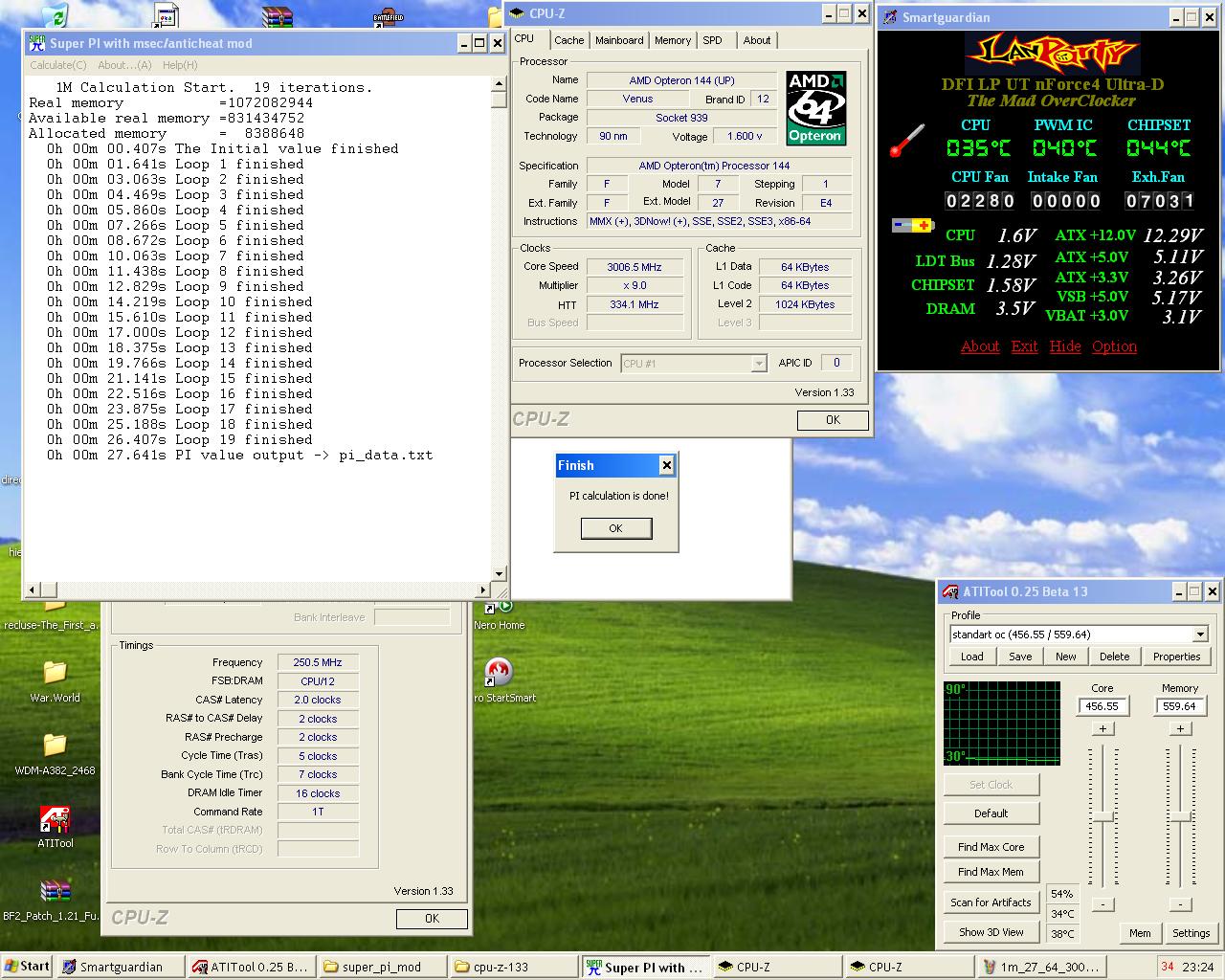The height and width of the screenshot is (980, 1225).
Task: Click the plus stepper above Memory slider
Action: click(x=1180, y=729)
